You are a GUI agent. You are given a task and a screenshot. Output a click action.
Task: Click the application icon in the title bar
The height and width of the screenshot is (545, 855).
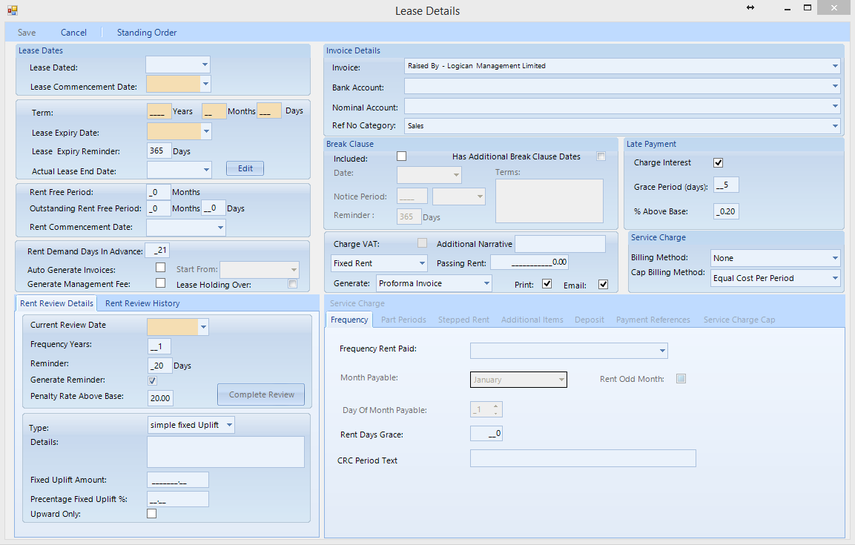tap(12, 10)
